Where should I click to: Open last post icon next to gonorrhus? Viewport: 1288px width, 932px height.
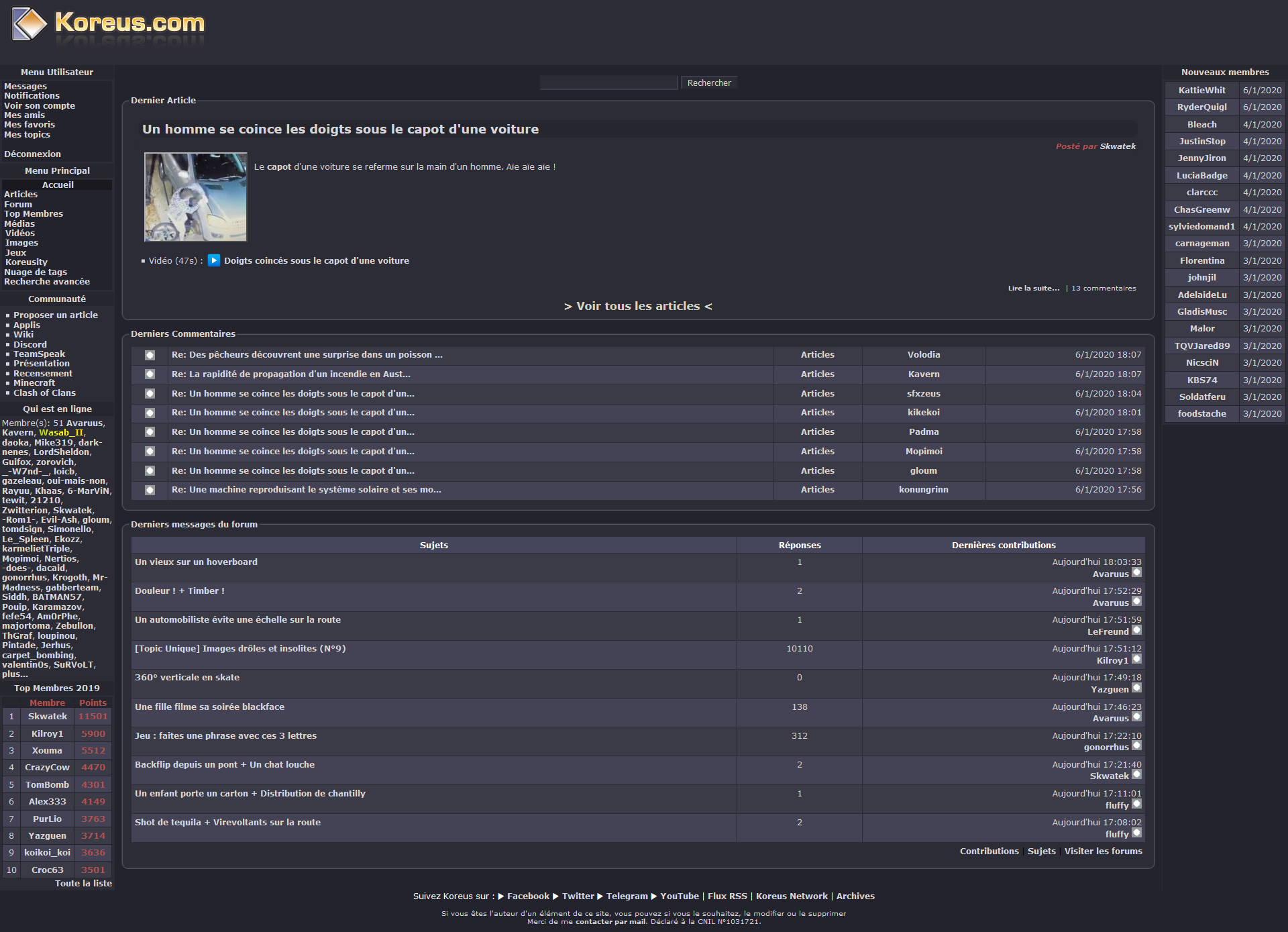point(1136,745)
